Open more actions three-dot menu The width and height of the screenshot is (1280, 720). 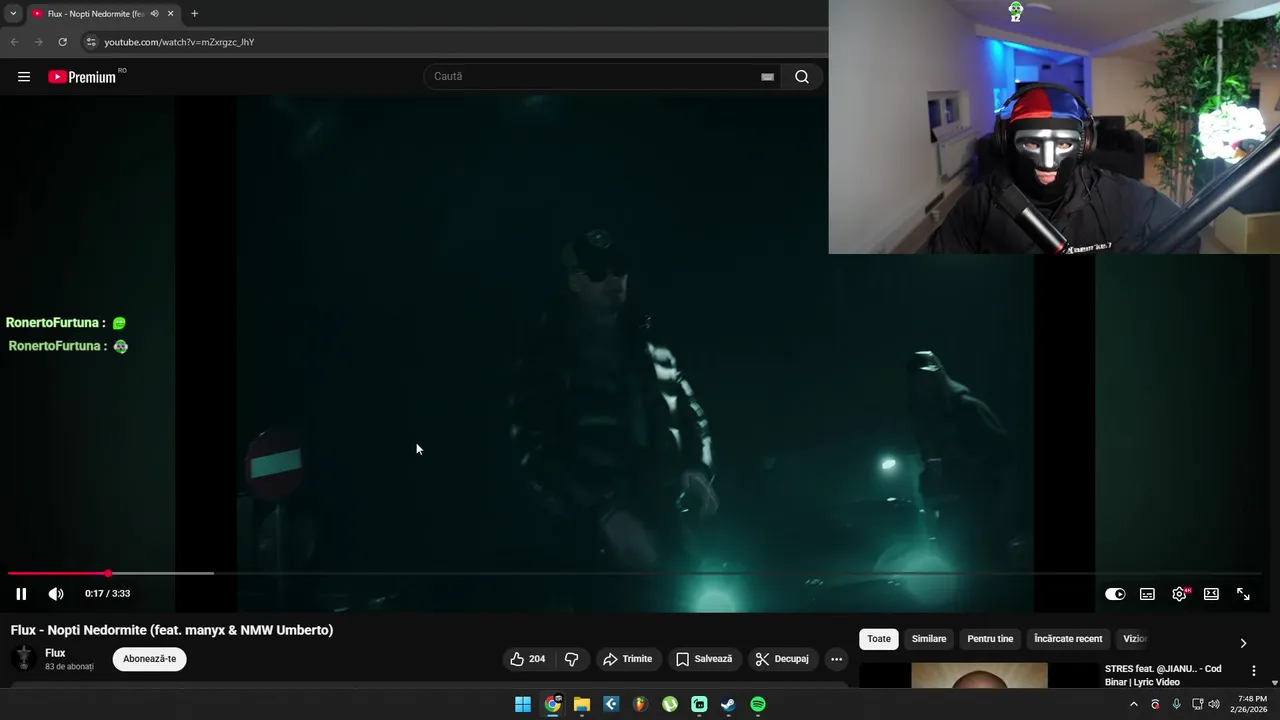(x=836, y=659)
